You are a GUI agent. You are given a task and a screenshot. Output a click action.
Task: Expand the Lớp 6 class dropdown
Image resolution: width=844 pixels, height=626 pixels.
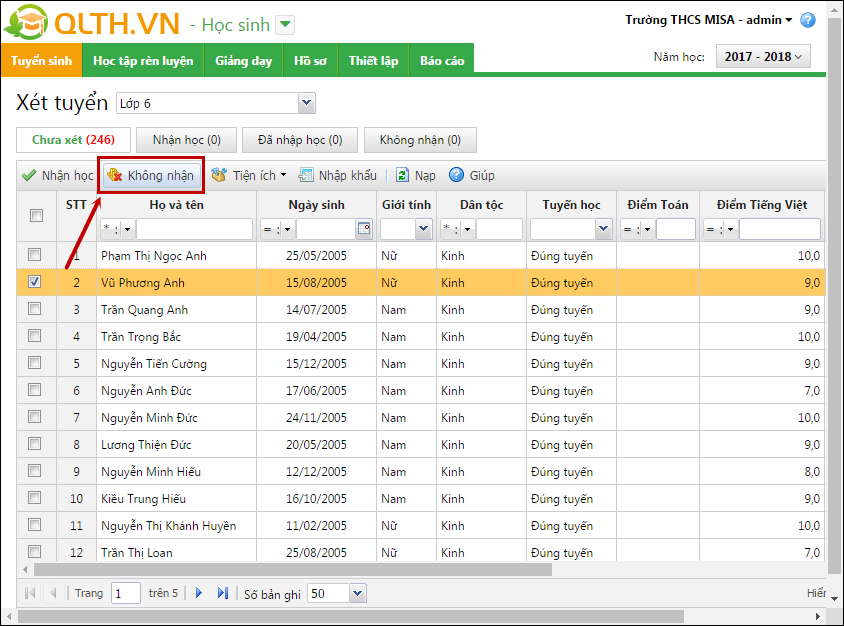click(306, 103)
